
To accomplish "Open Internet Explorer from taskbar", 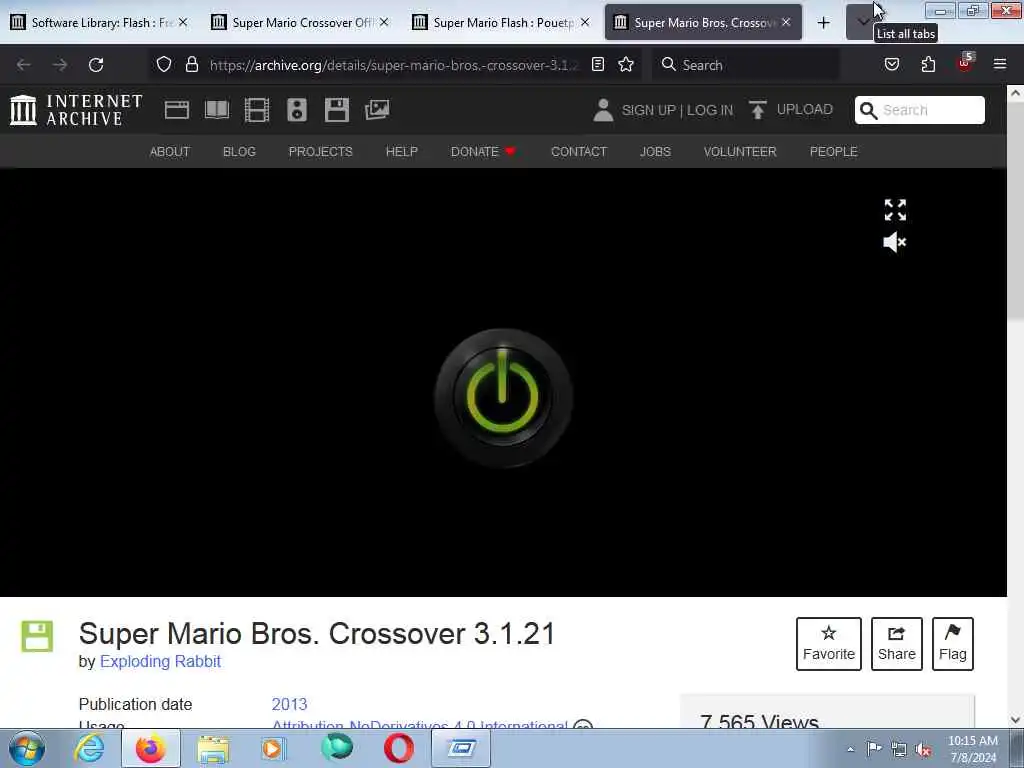I will pyautogui.click(x=89, y=748).
